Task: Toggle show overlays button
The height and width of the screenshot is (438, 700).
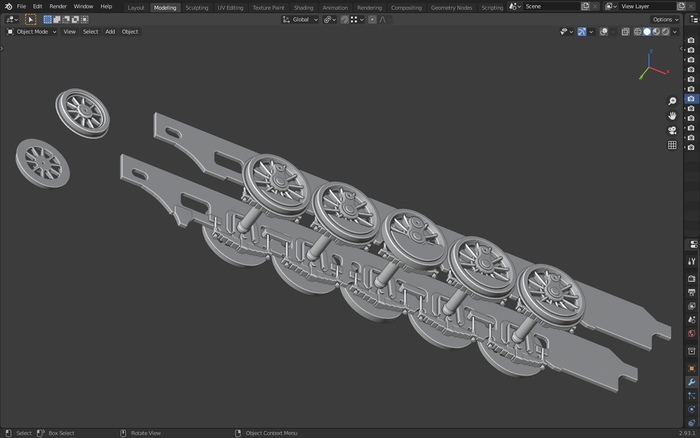Action: (x=603, y=32)
